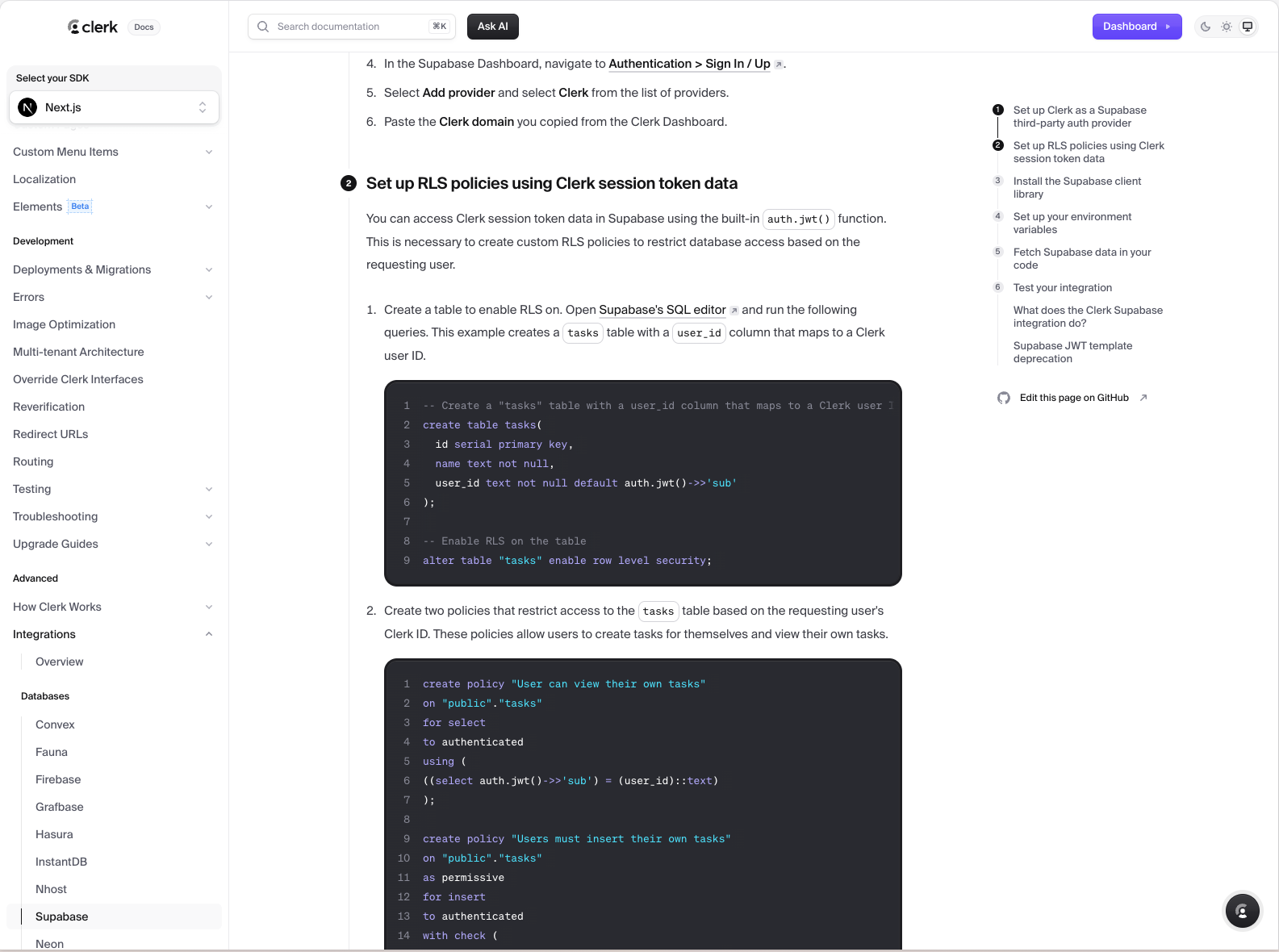The width and height of the screenshot is (1279, 952).
Task: Open Localization docs page
Action: point(44,179)
